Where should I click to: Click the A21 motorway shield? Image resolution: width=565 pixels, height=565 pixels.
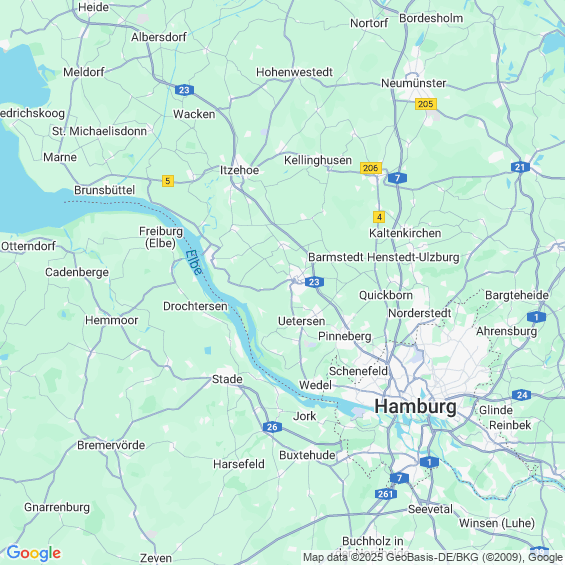[520, 167]
